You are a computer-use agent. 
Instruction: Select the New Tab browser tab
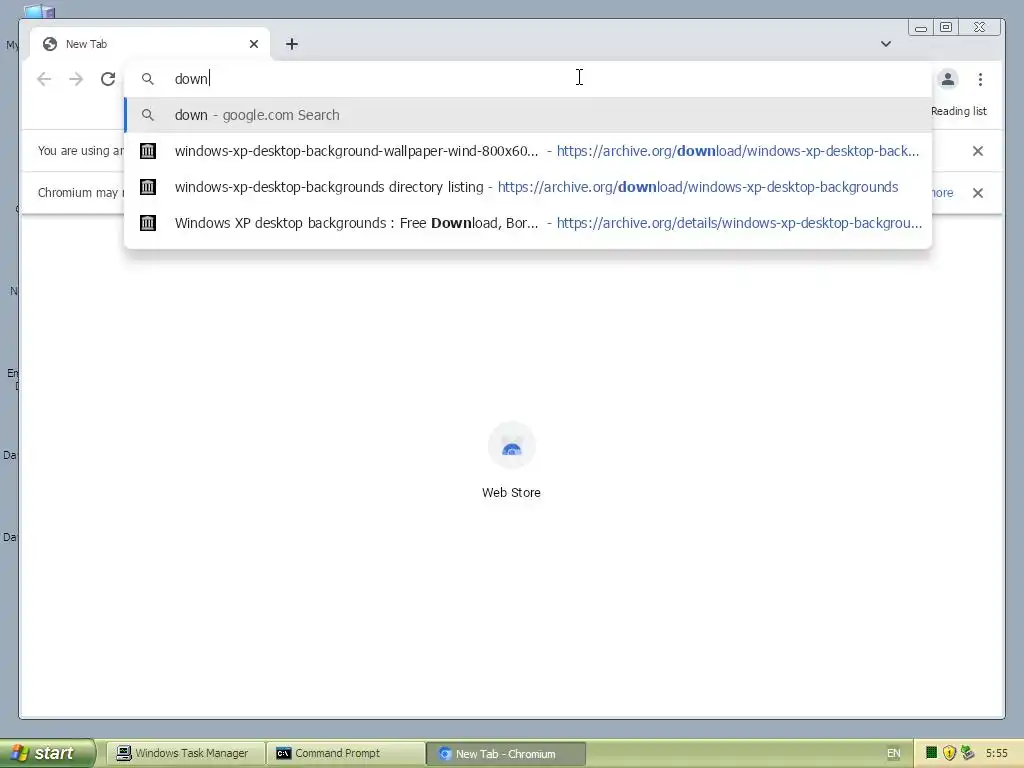coord(150,44)
